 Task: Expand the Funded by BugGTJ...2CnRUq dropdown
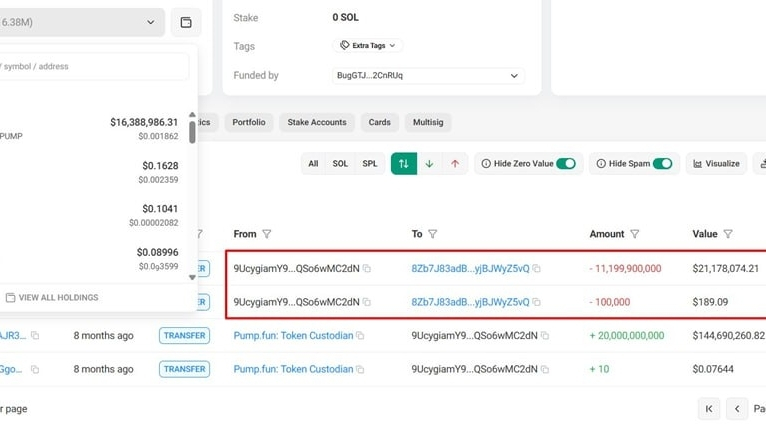click(x=428, y=76)
